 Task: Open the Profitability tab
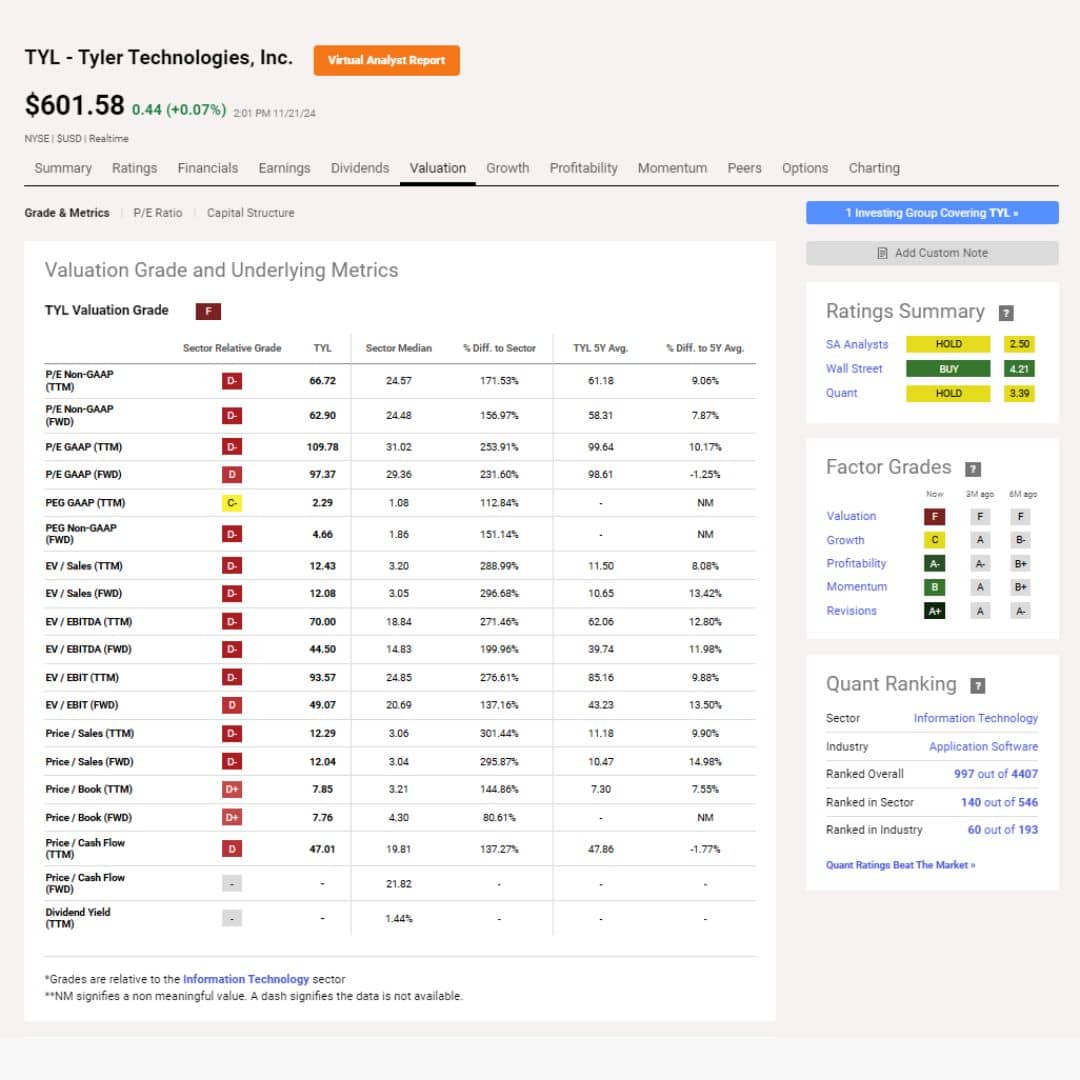[583, 168]
